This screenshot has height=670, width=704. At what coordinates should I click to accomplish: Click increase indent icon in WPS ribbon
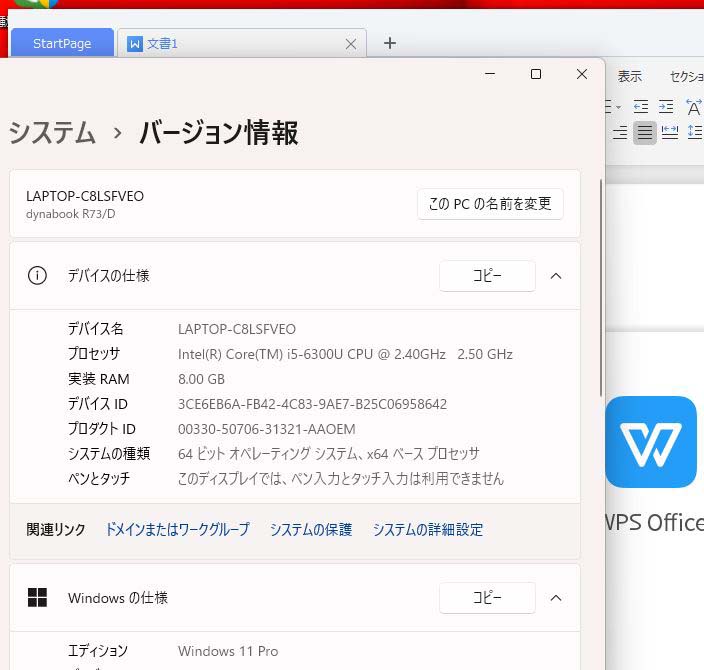click(666, 107)
